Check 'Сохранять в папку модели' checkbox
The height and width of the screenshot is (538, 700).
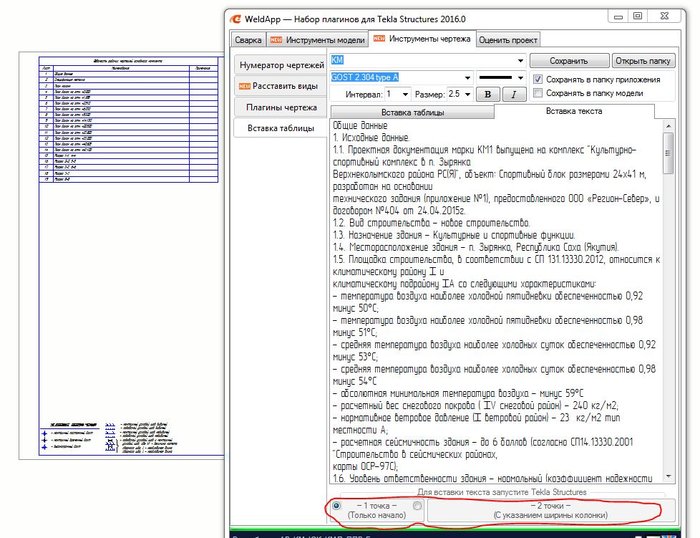pos(538,93)
